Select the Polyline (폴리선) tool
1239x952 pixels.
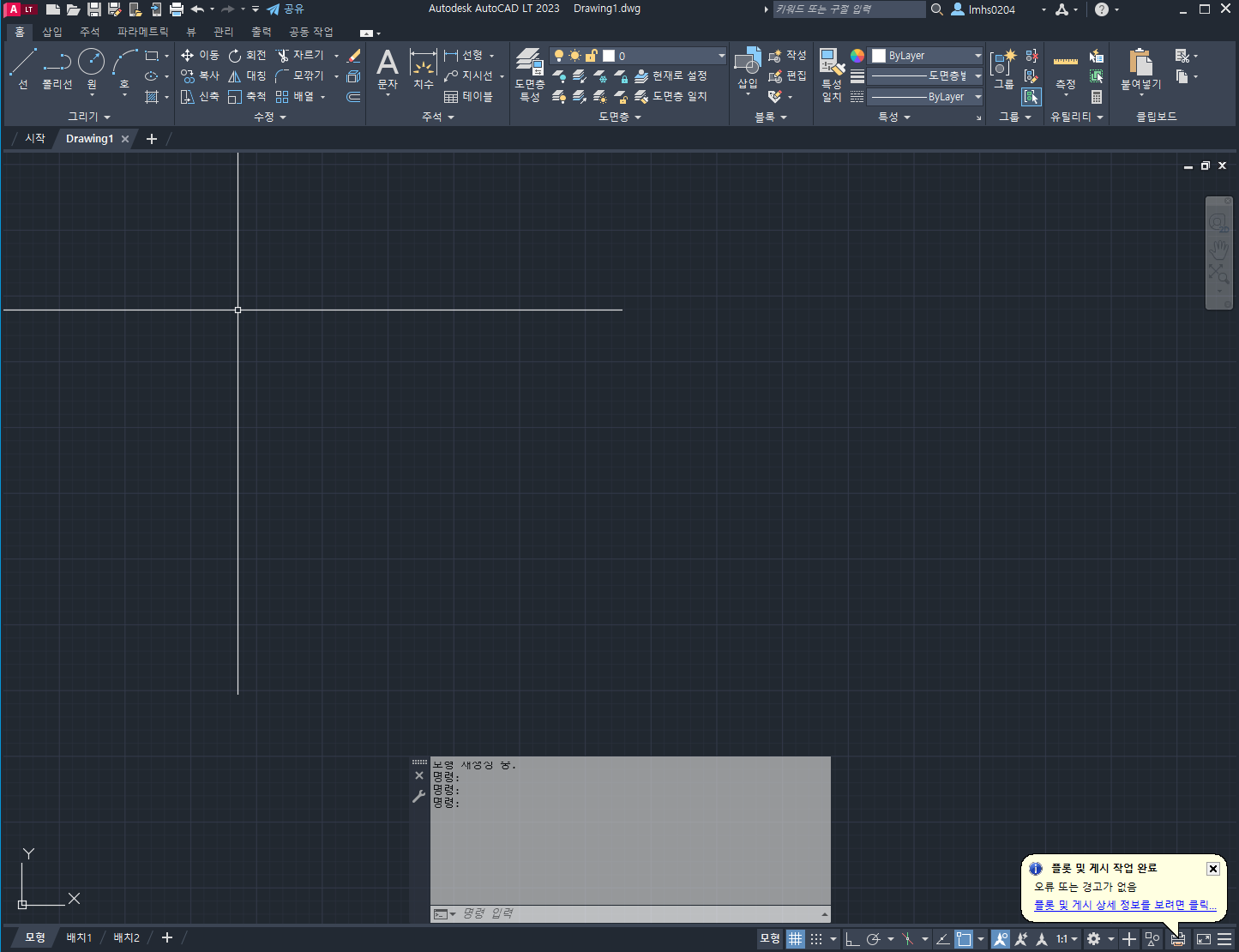pyautogui.click(x=57, y=69)
